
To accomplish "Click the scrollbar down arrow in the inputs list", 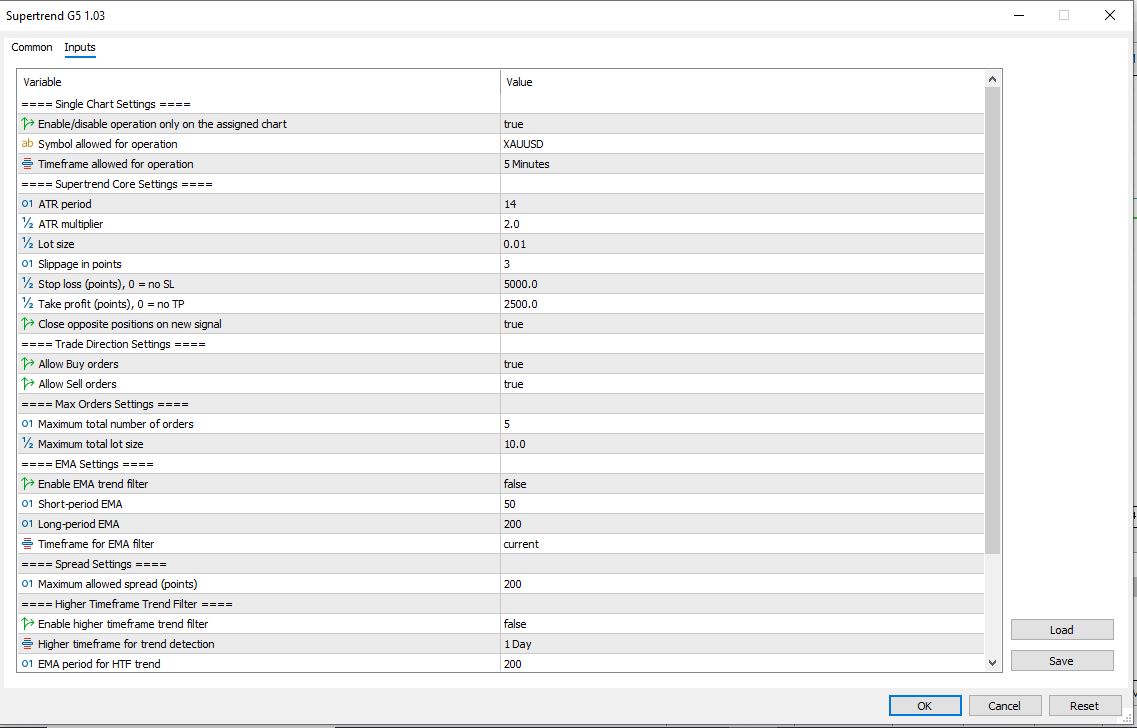I will 992,662.
